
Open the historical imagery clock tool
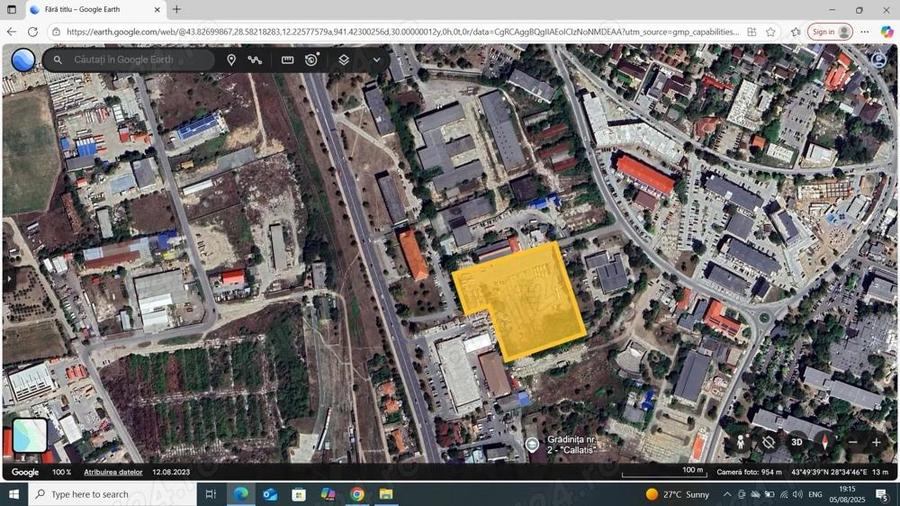coord(312,60)
